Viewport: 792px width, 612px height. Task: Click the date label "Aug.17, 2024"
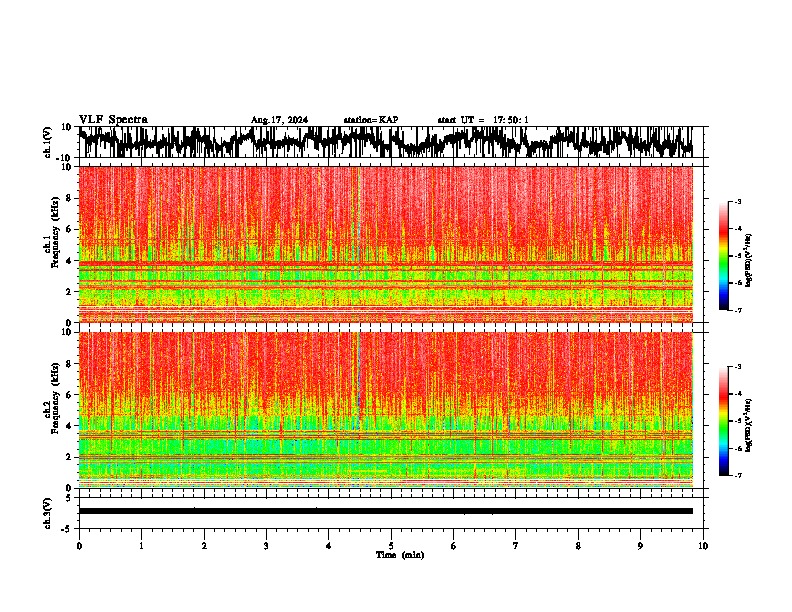[279, 120]
